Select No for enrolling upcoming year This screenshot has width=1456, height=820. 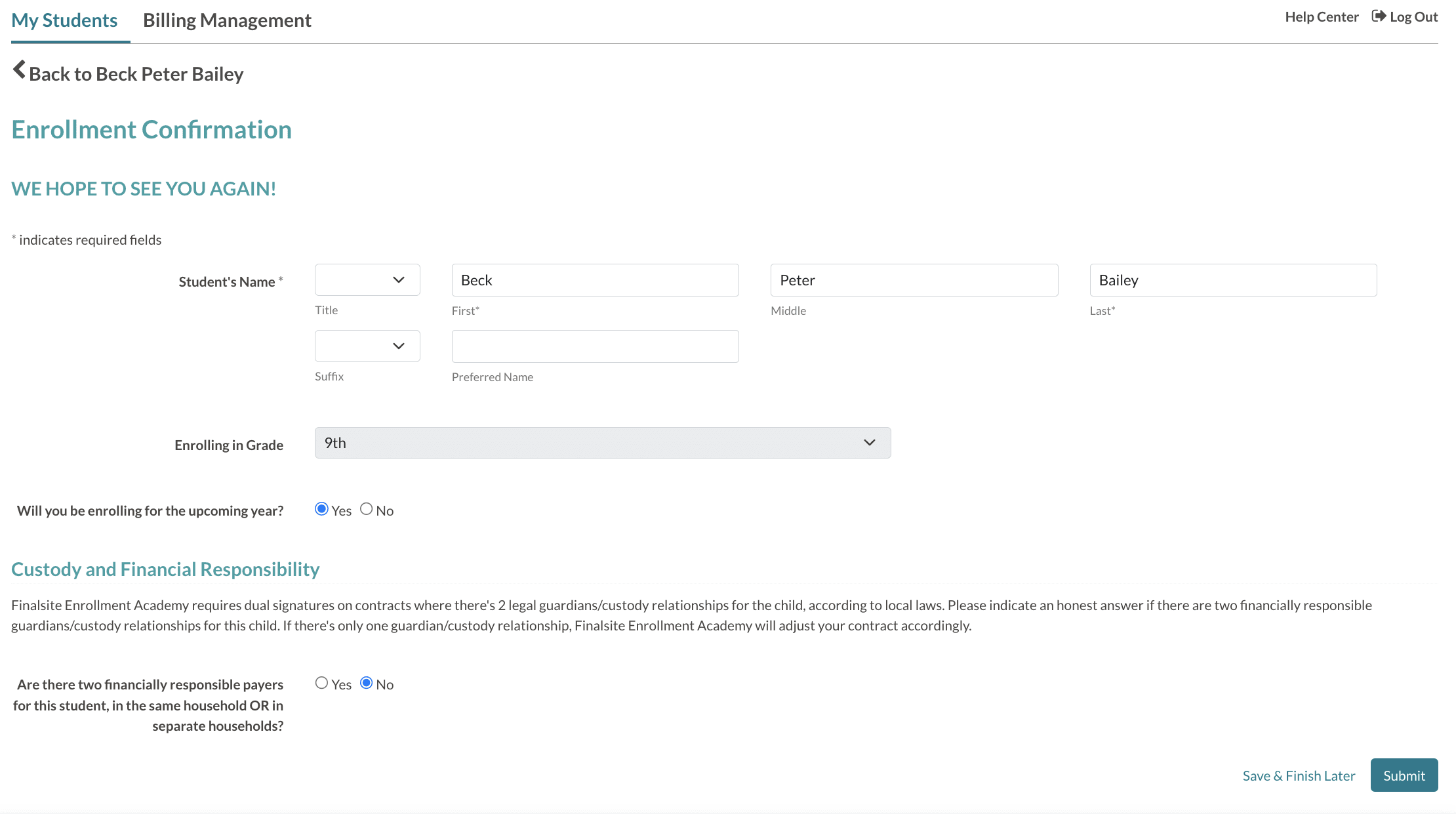click(366, 509)
